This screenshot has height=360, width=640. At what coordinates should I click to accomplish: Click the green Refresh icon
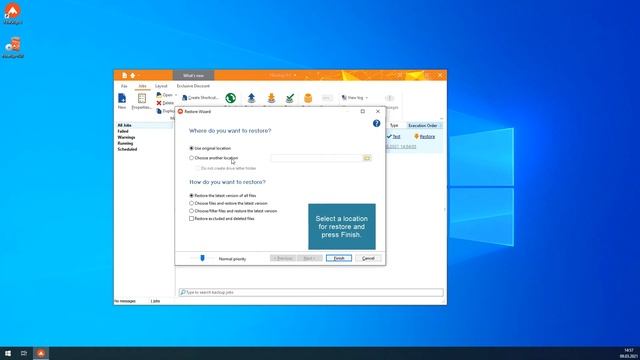click(231, 98)
